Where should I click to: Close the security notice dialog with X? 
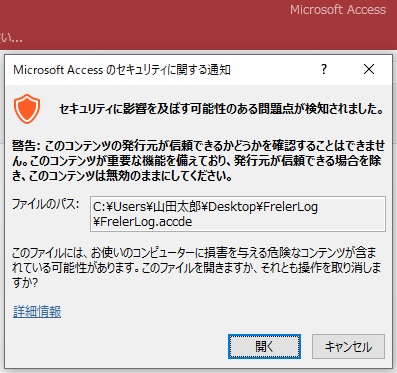click(x=369, y=69)
